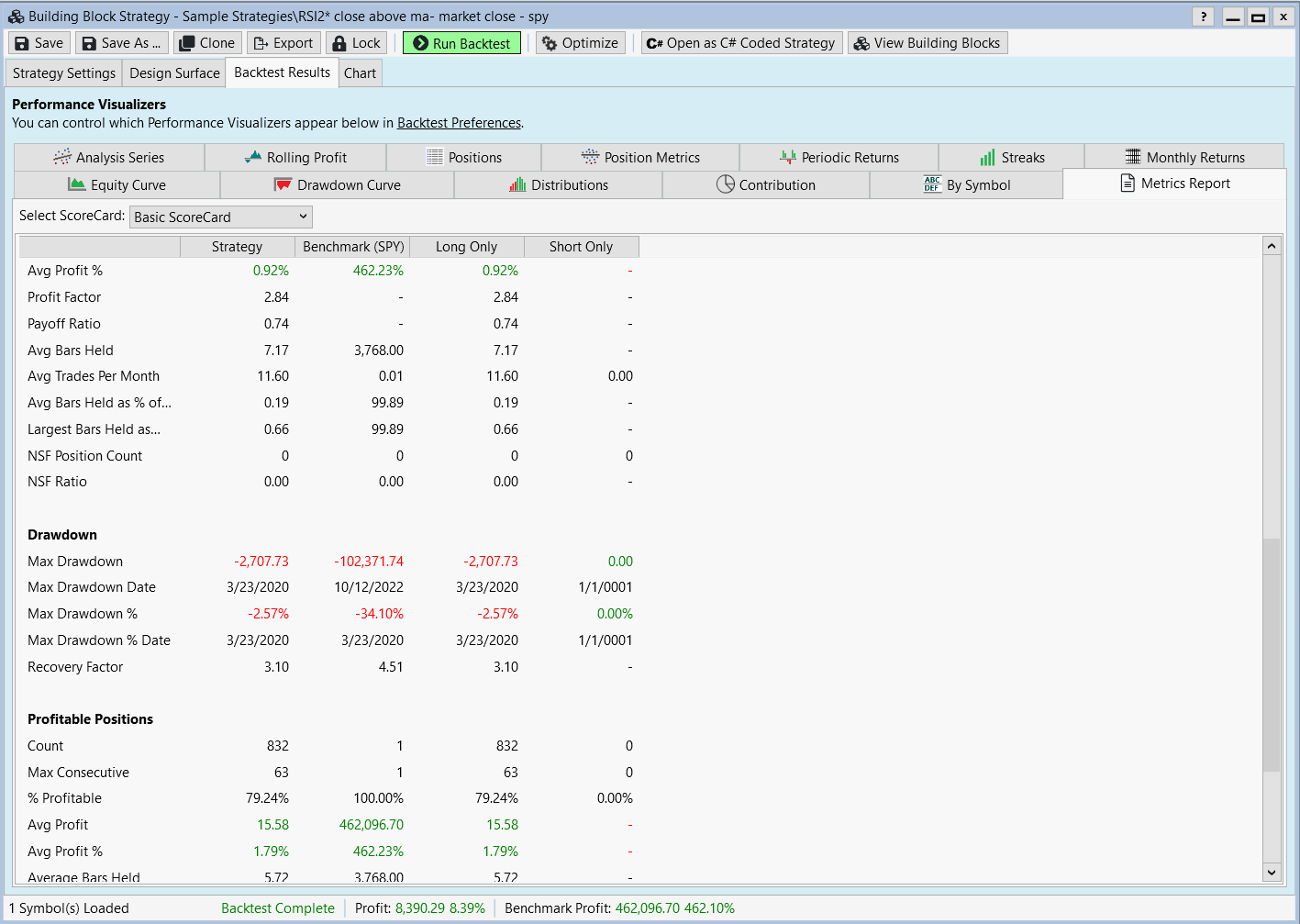The height and width of the screenshot is (924, 1300).
Task: Click the Run Backtest play icon
Action: click(420, 43)
